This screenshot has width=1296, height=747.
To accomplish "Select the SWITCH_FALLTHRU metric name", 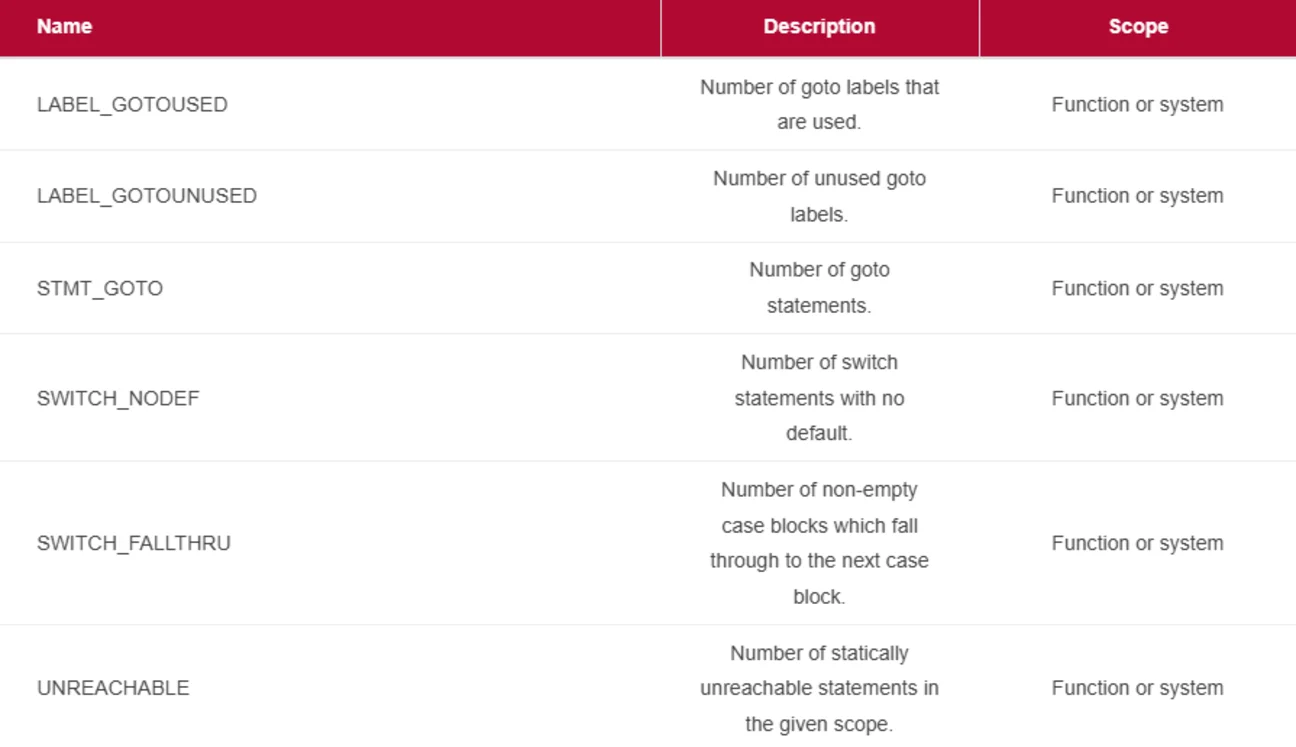I will coord(134,543).
